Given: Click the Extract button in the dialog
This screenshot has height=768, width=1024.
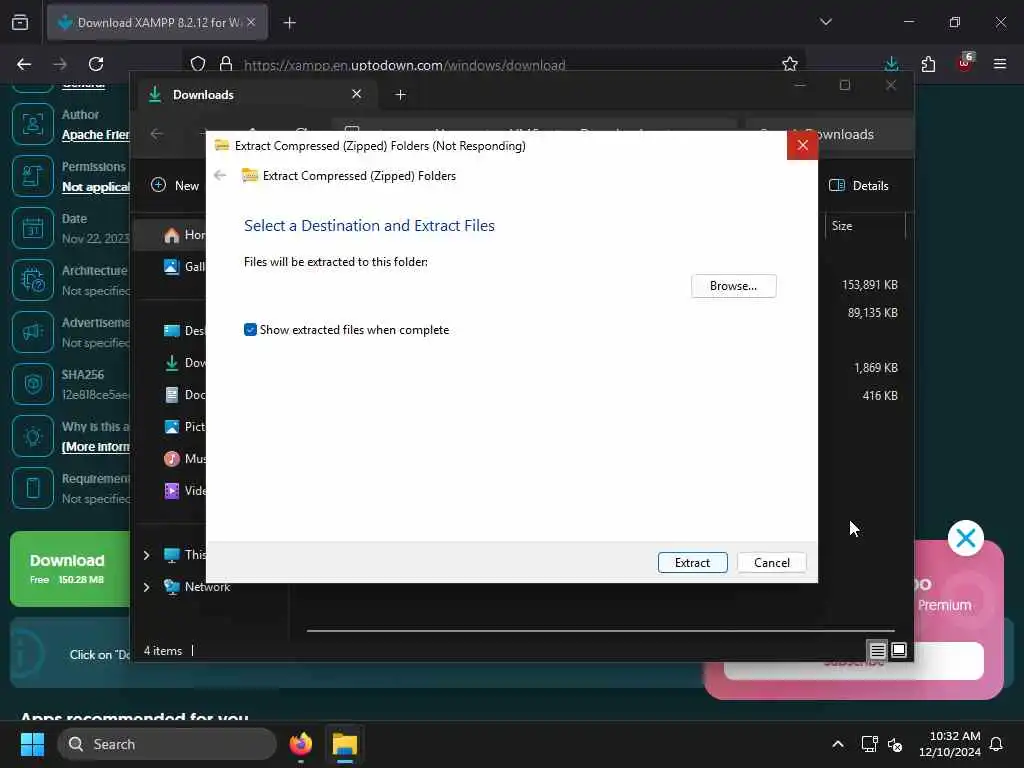Looking at the screenshot, I should click(692, 562).
